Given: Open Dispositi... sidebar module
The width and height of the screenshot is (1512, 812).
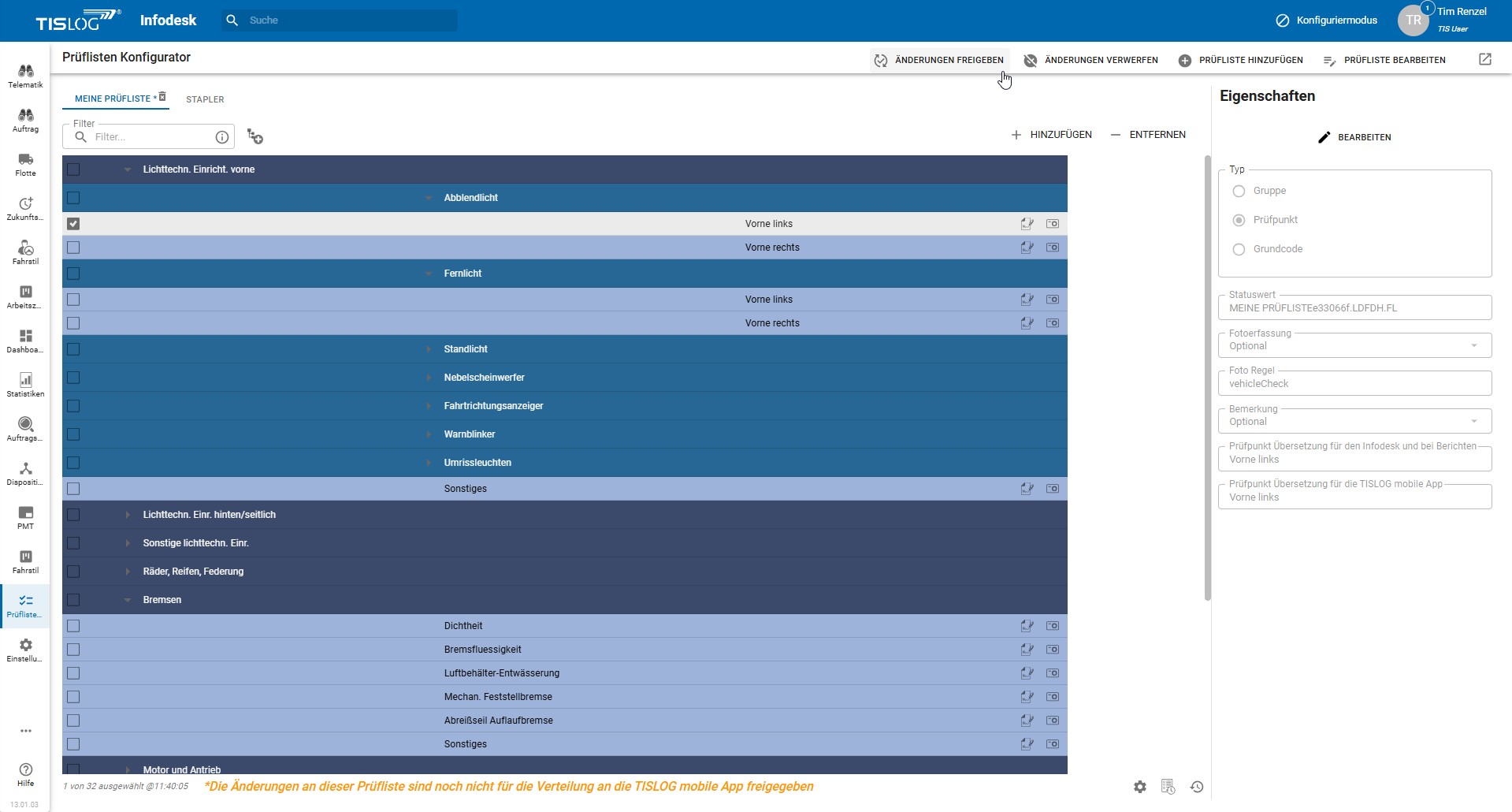Looking at the screenshot, I should click(25, 474).
